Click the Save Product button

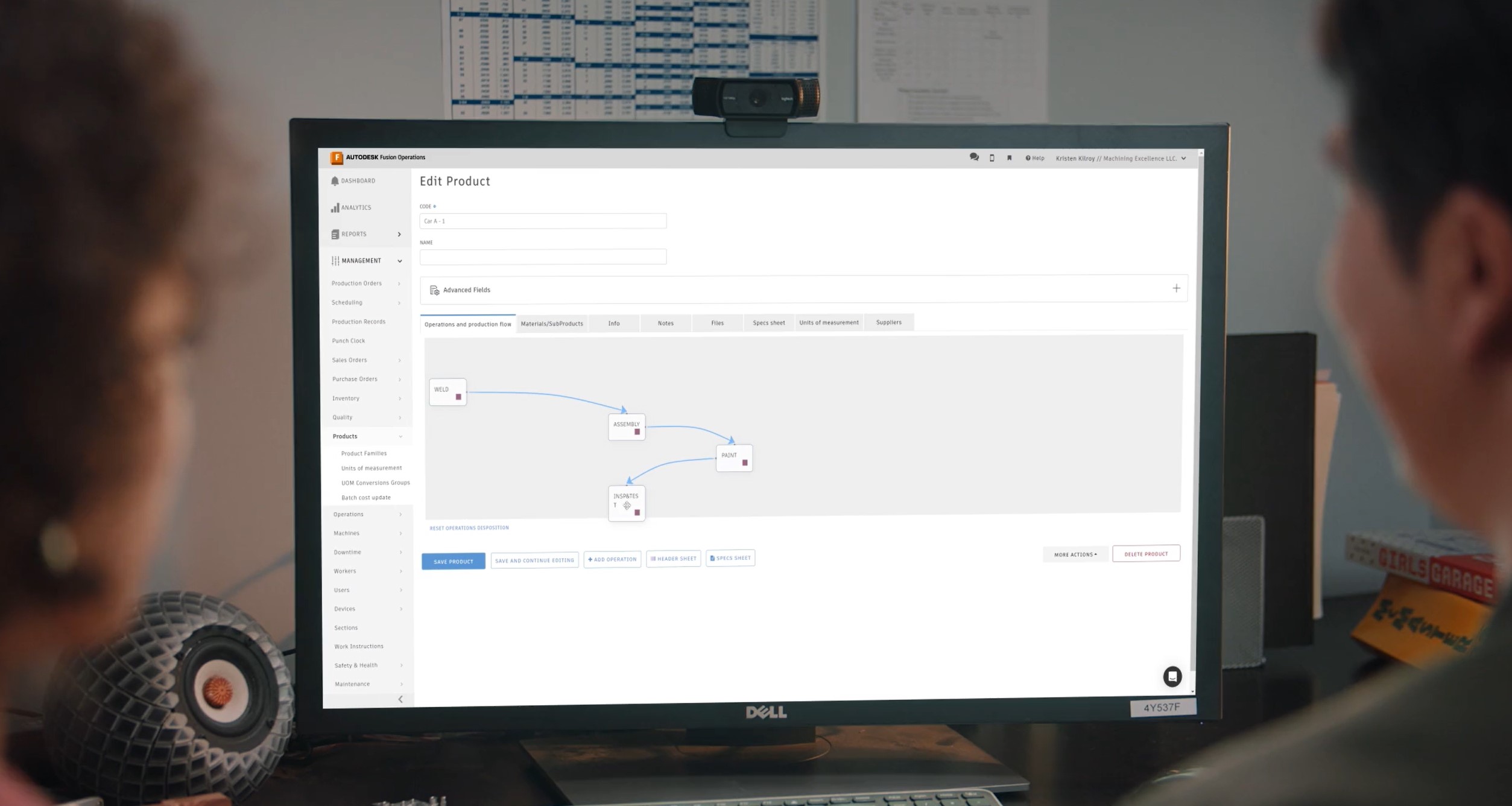click(453, 562)
